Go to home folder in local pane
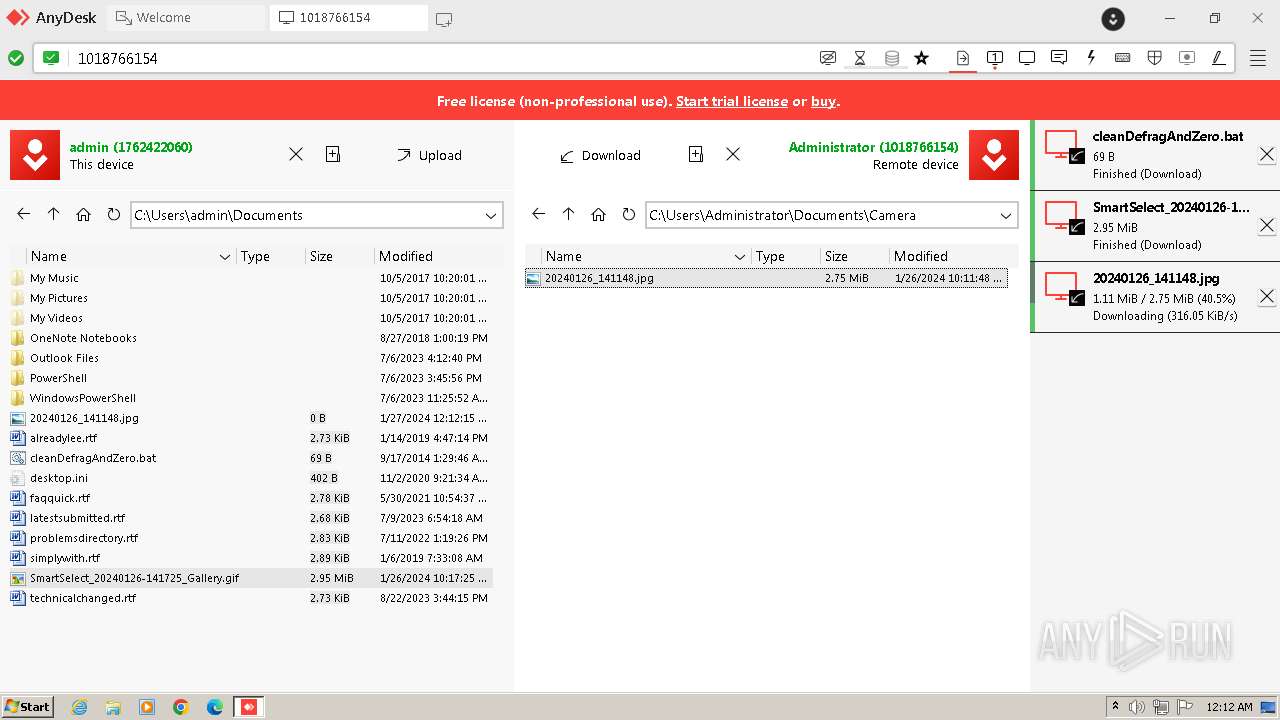 pos(83,214)
